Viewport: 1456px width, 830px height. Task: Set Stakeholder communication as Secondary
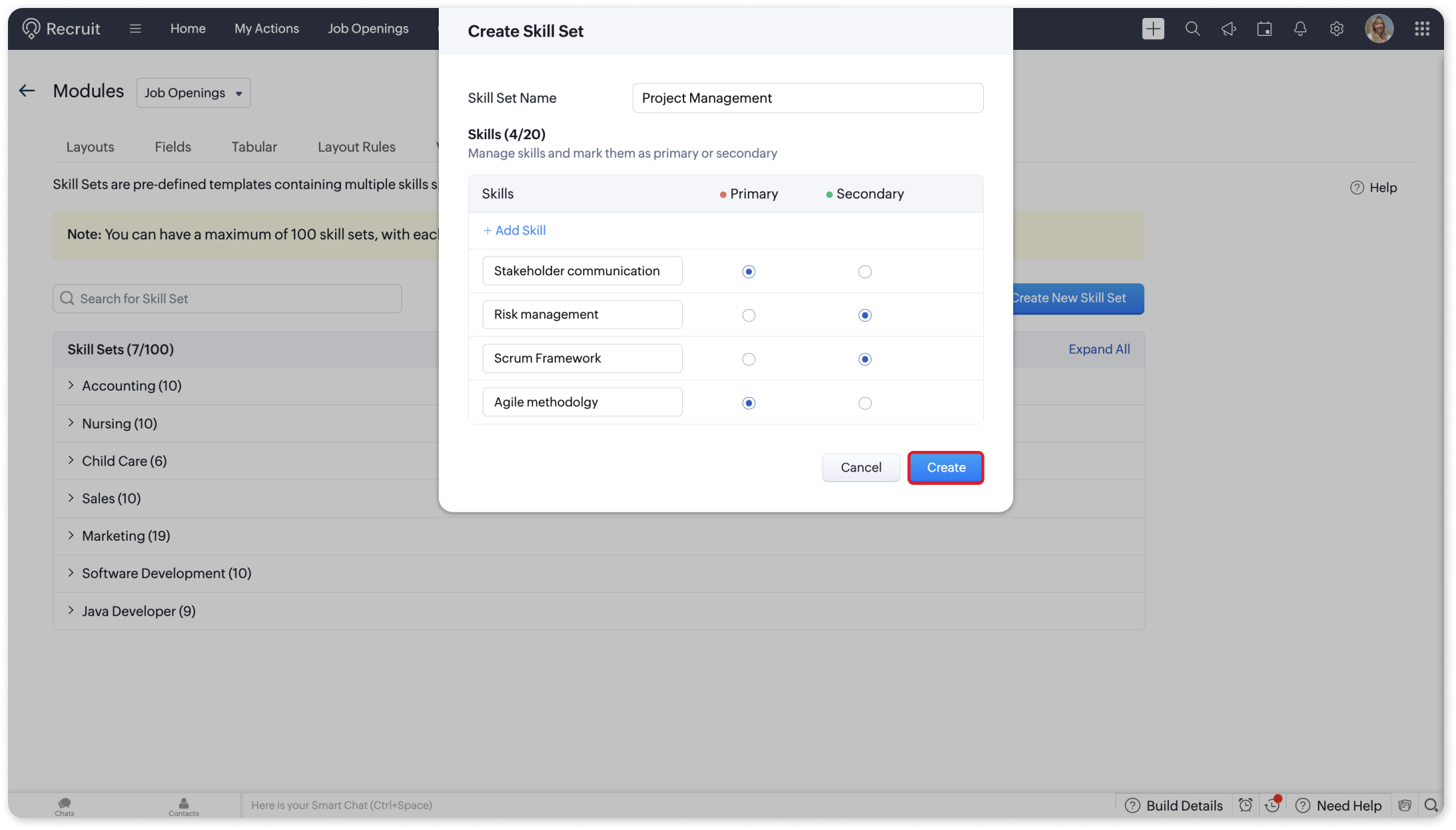[864, 271]
